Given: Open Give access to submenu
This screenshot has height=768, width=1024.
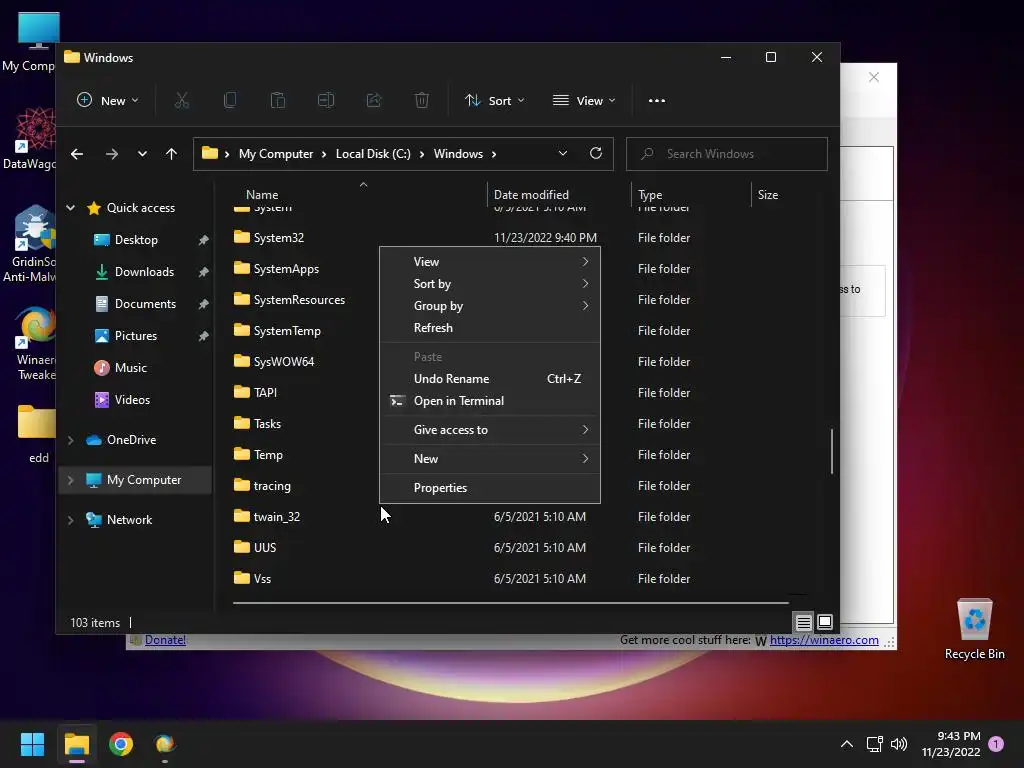Looking at the screenshot, I should [490, 430].
